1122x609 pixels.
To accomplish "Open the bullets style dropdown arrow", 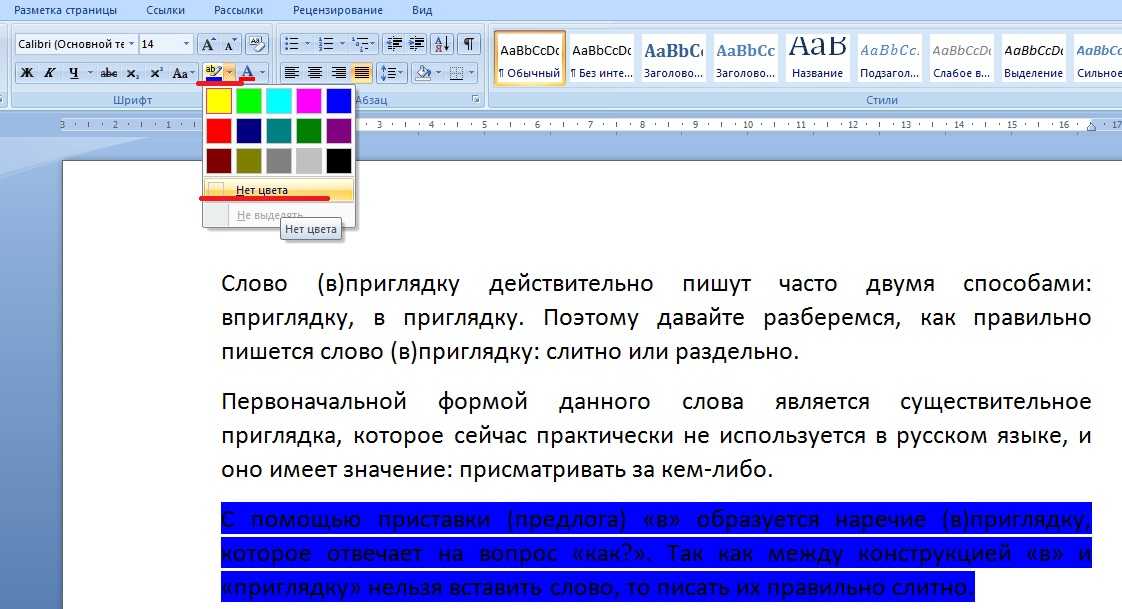I will 308,44.
